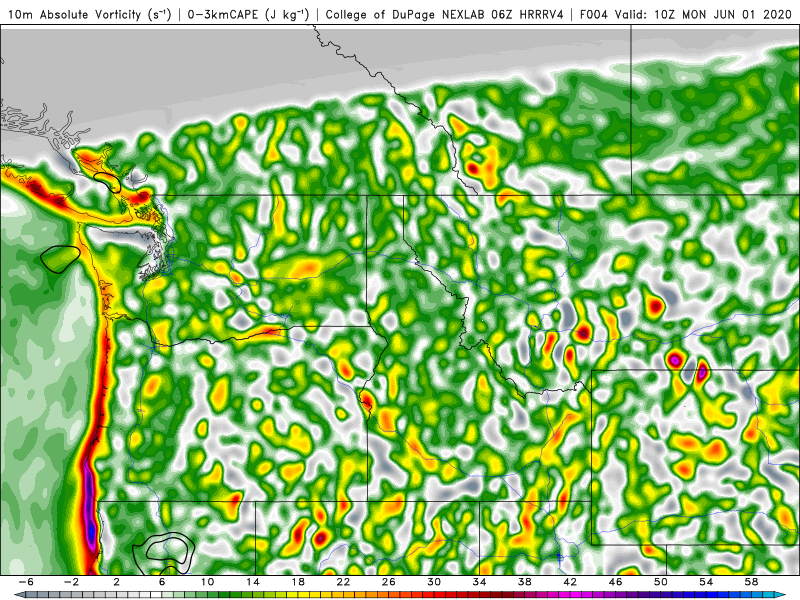Click the '10' colorbar tick label
This screenshot has height=600, width=800.
pos(207,582)
